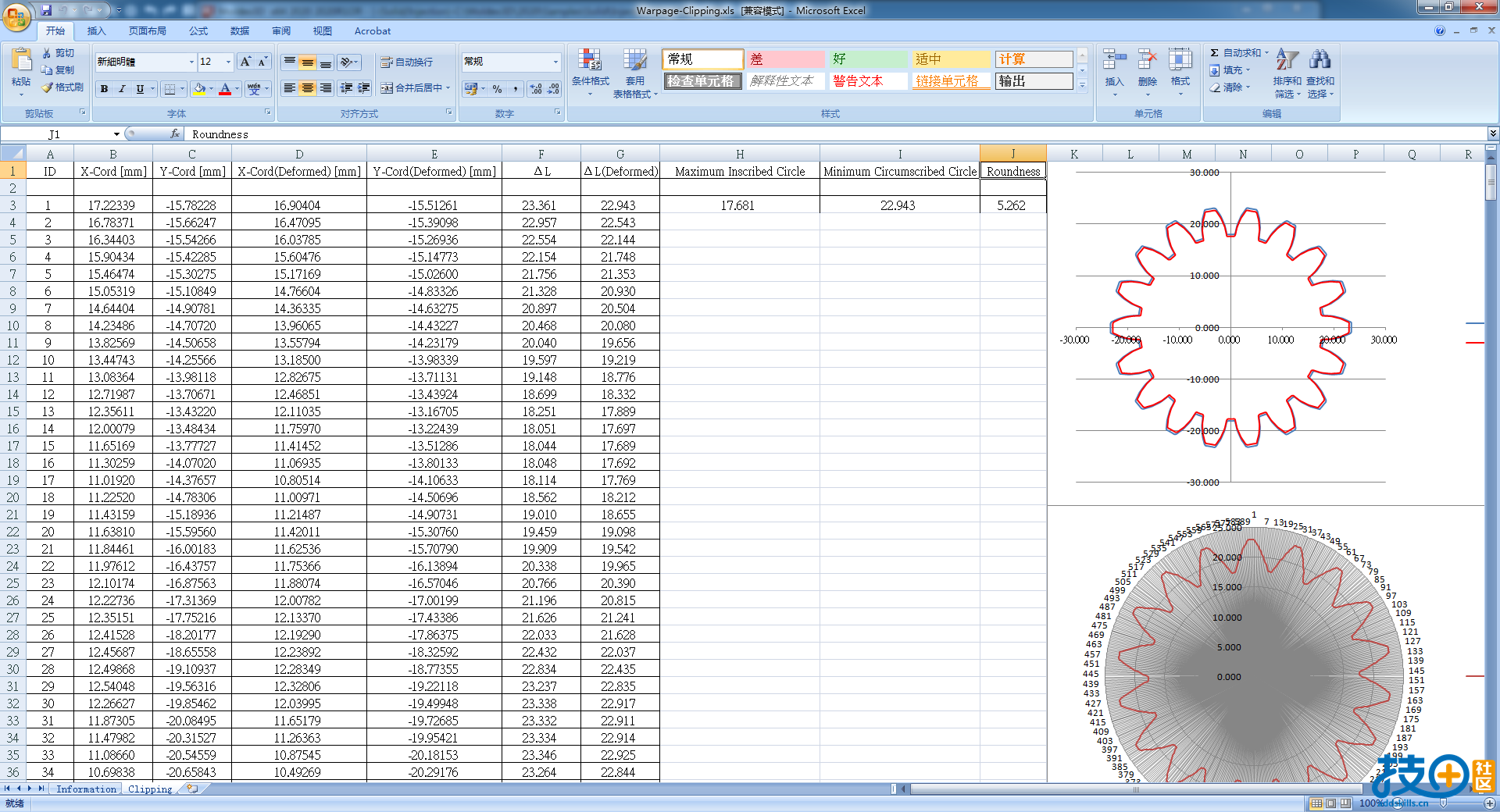Open the 插入 (Insert) ribbon tab
This screenshot has height=812, width=1500.
coord(96,31)
